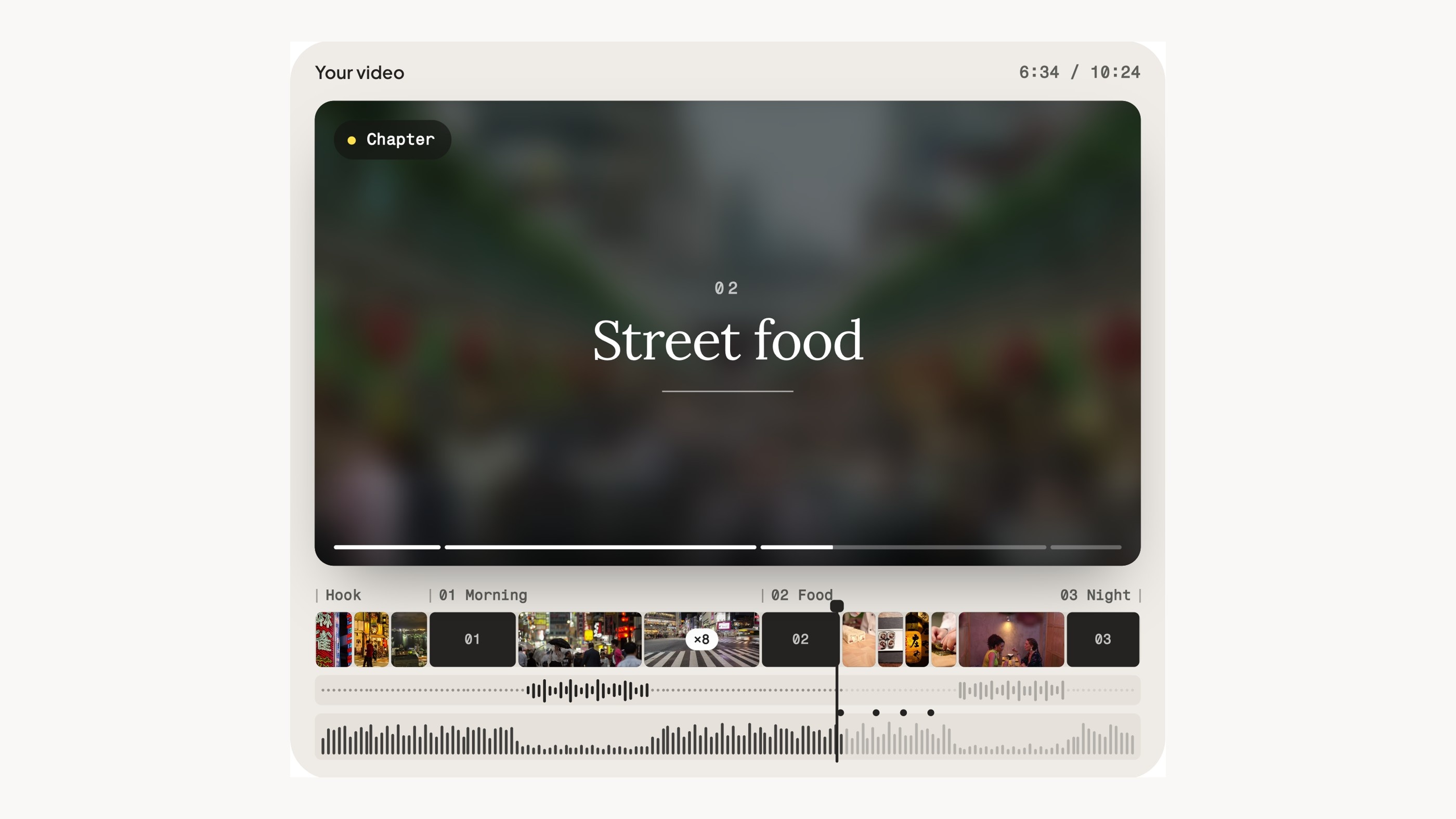Select the yellow lantern clip thumbnail
This screenshot has height=819, width=1456.
click(917, 639)
